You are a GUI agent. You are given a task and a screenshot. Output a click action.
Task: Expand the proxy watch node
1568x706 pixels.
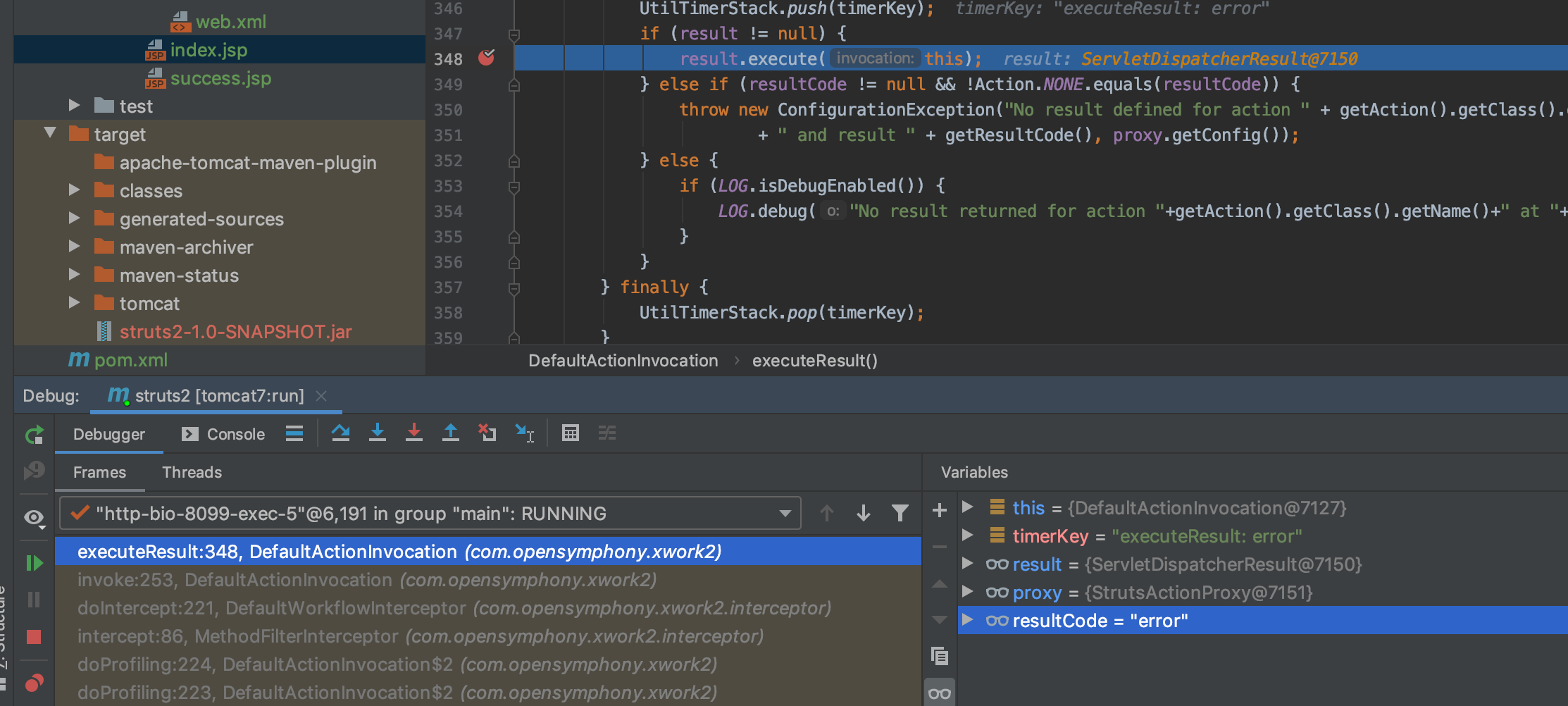tap(968, 591)
